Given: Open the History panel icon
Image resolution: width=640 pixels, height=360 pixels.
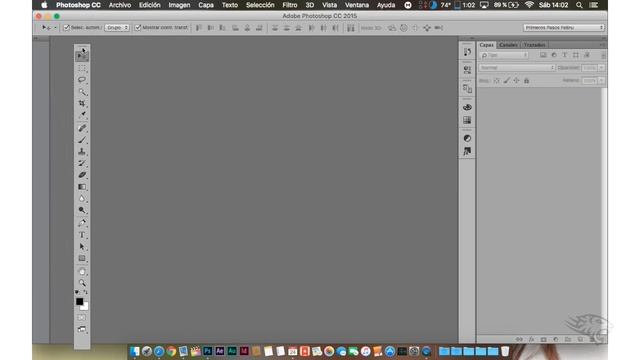Looking at the screenshot, I should coord(467,52).
